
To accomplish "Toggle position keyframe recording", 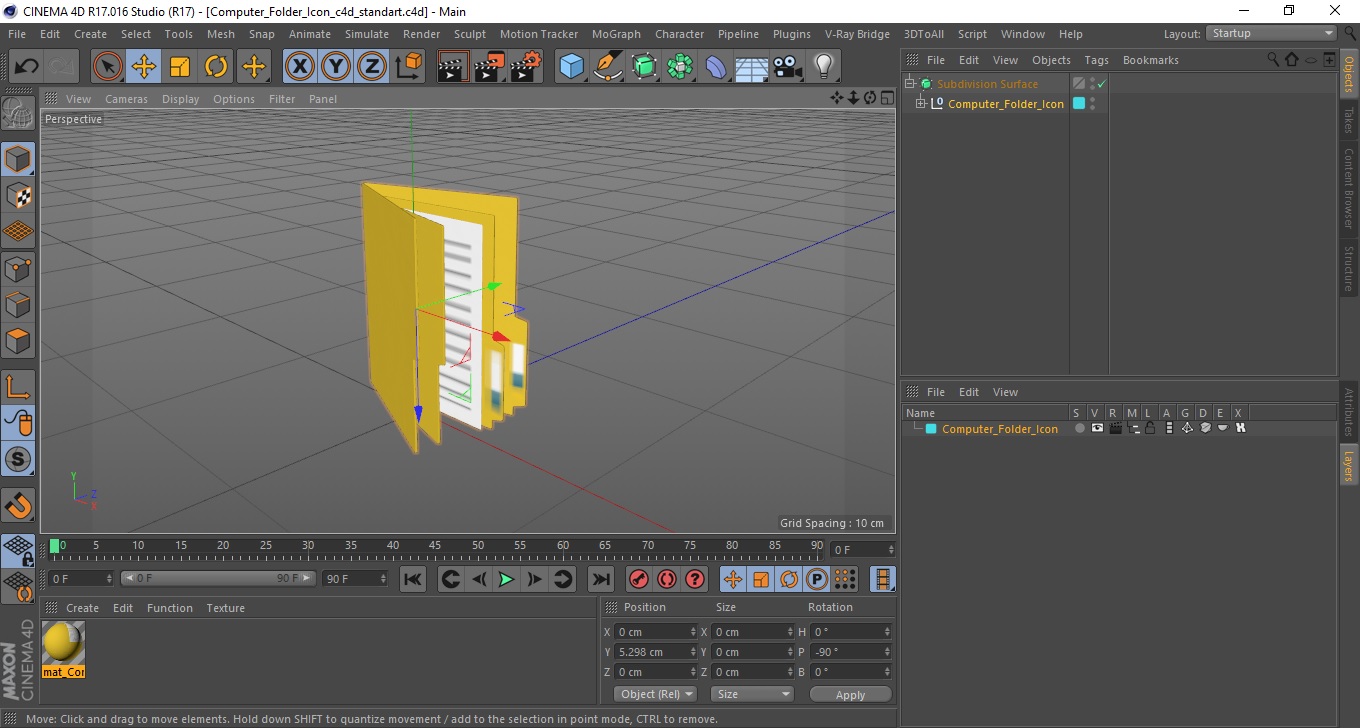I will click(x=733, y=579).
